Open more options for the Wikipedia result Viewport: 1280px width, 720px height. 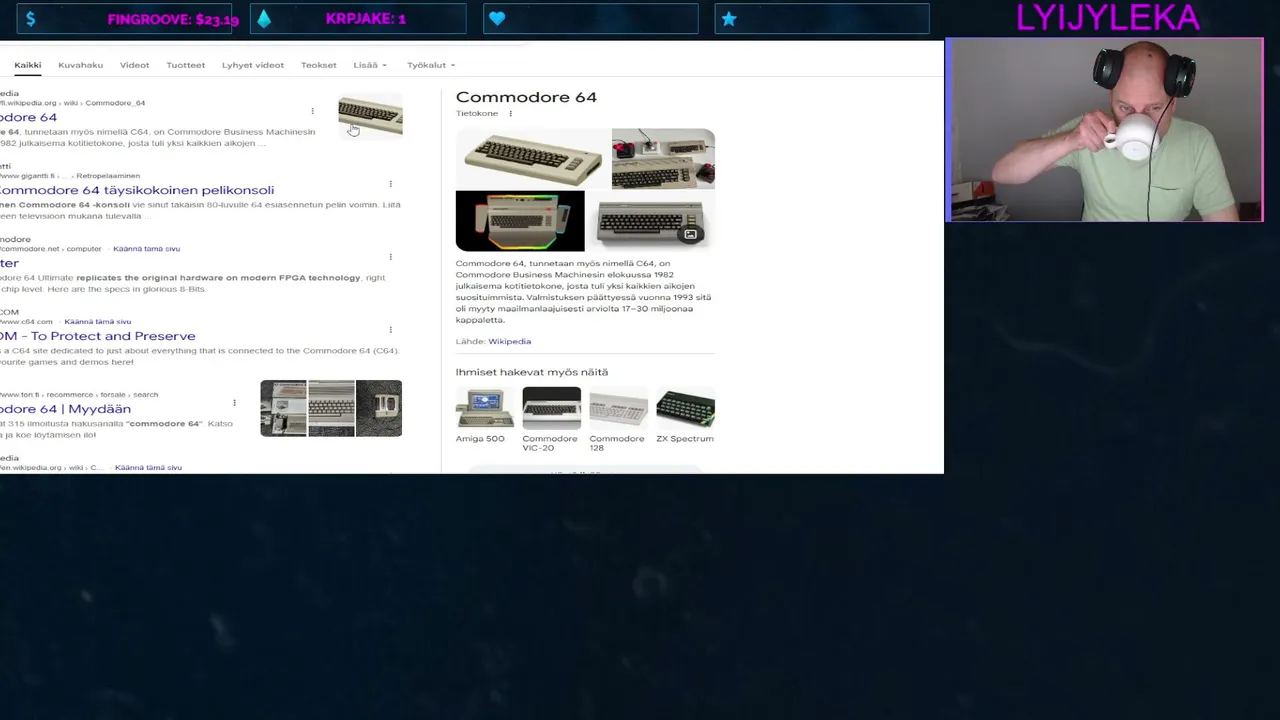coord(312,111)
